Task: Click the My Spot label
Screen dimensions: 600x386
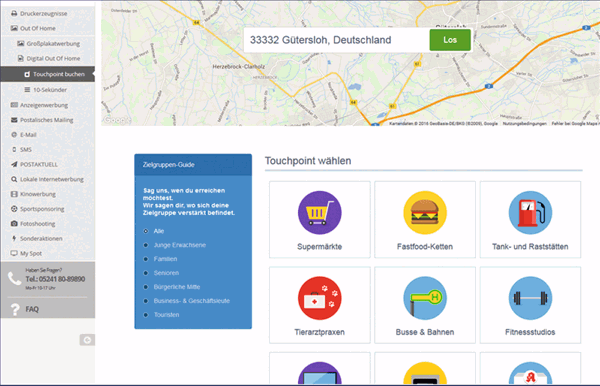Action: 31,253
